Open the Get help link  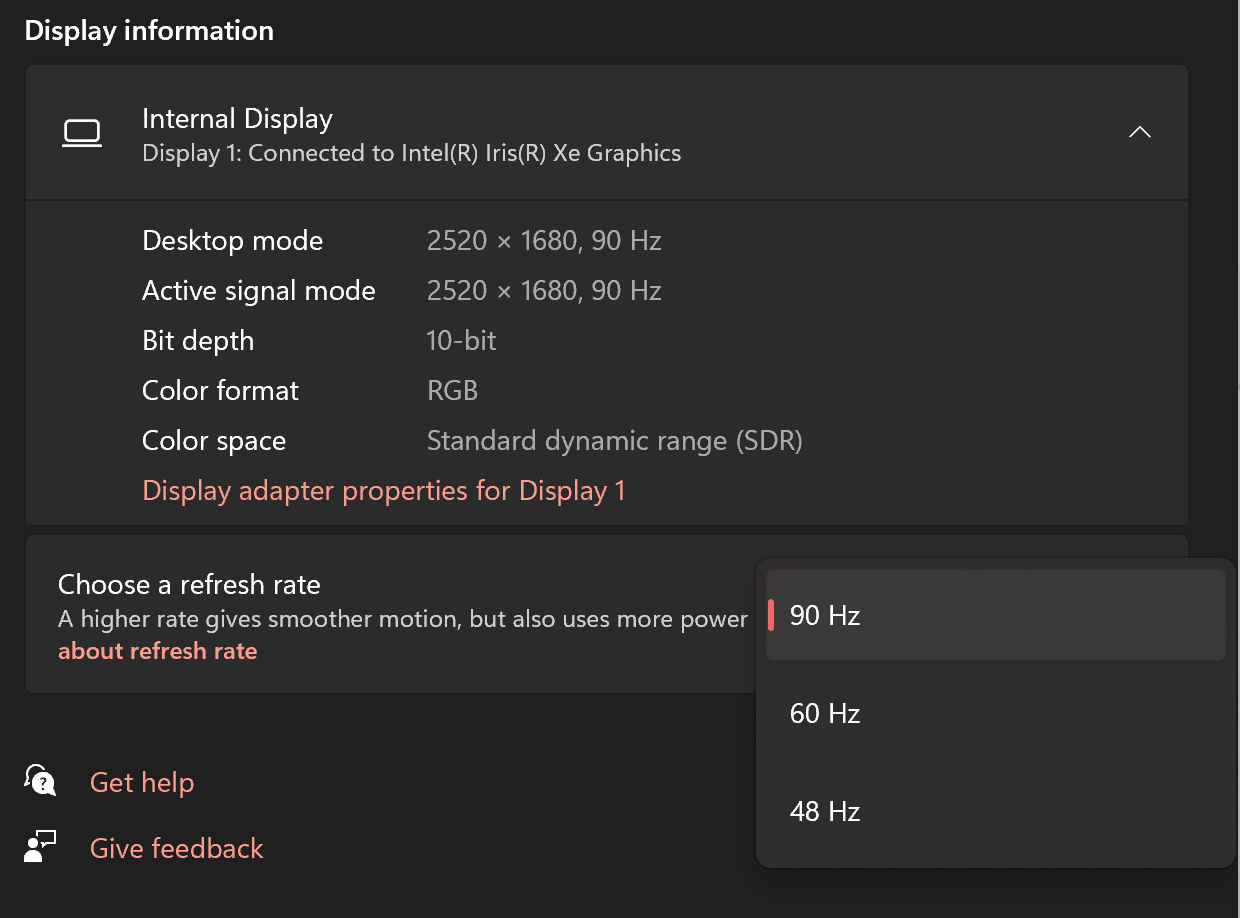(142, 782)
